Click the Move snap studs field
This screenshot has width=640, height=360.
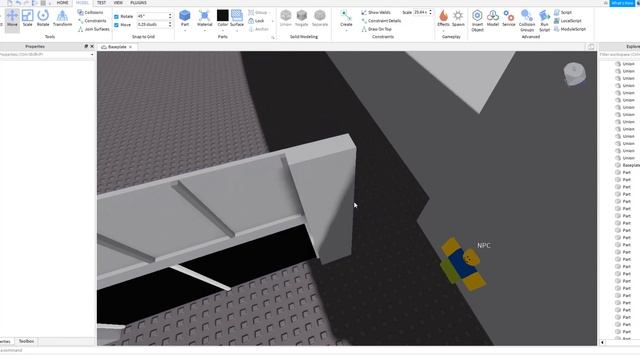click(x=152, y=25)
